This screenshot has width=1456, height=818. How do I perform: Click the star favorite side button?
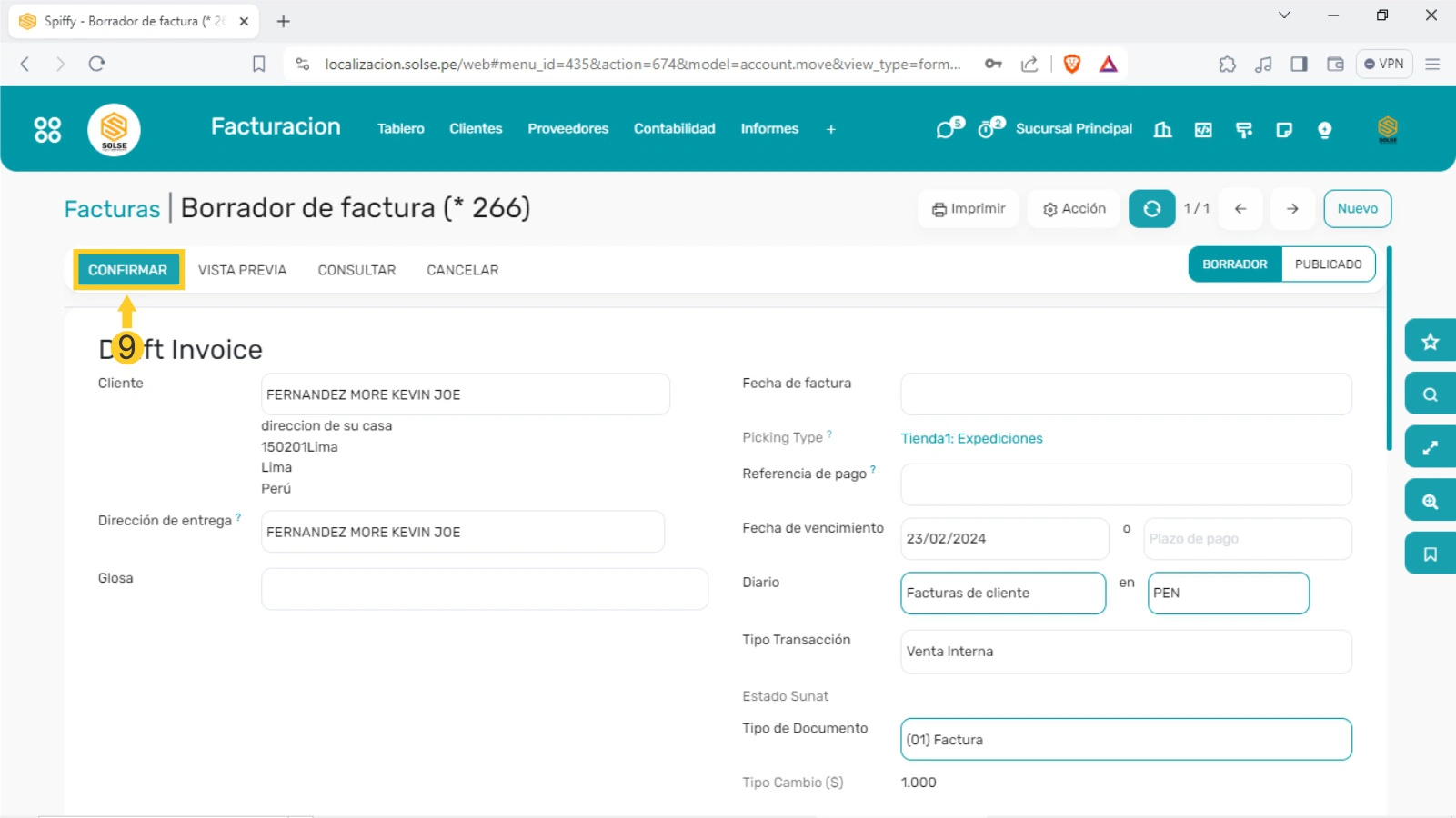click(x=1430, y=342)
